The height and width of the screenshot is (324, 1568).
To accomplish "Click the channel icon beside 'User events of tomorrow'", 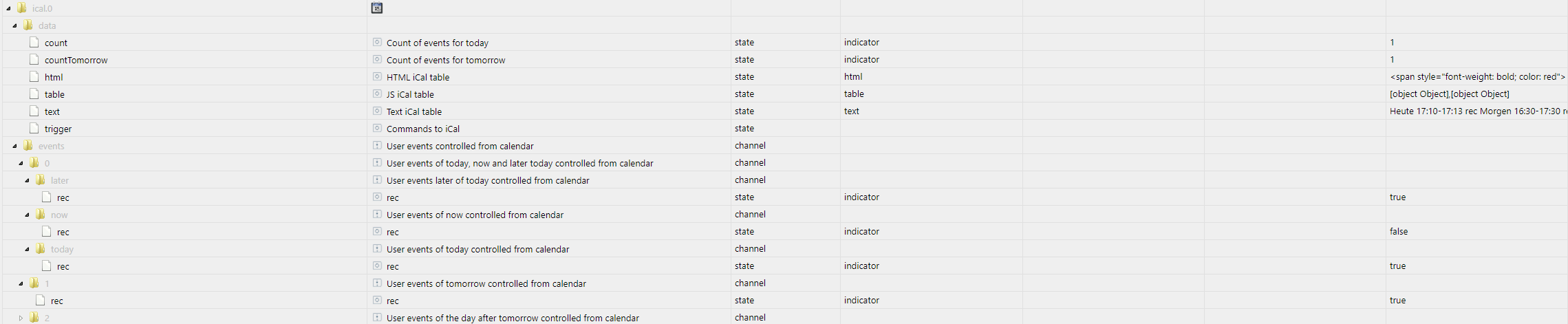I will coord(377,283).
